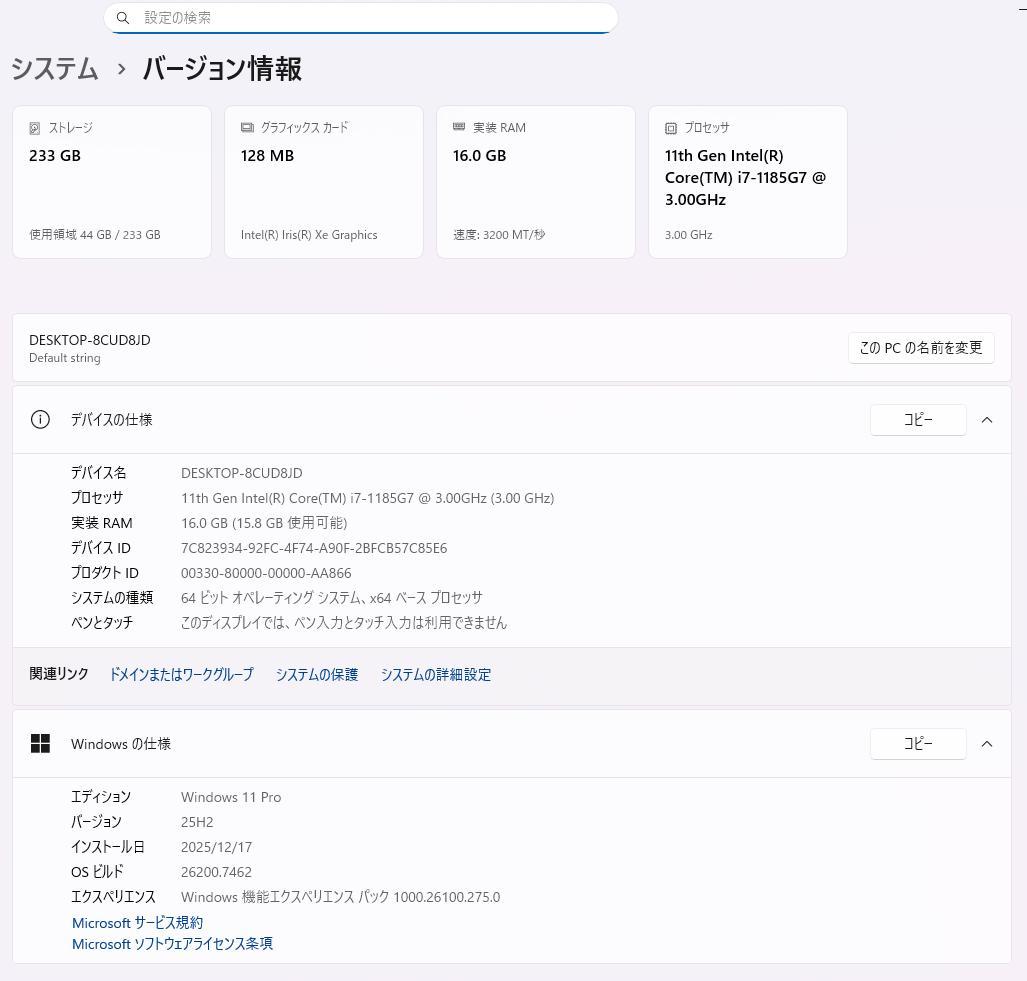Open the システムの保護 link

316,674
